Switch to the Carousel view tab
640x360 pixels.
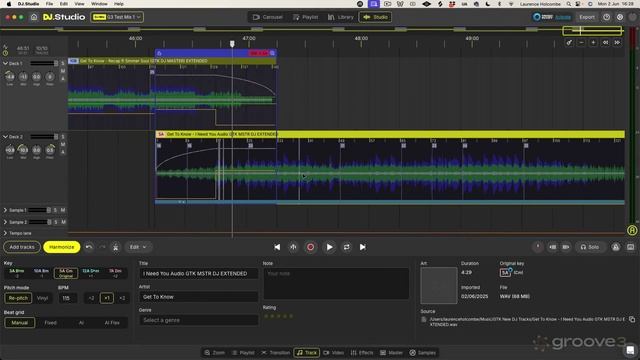pos(267,17)
